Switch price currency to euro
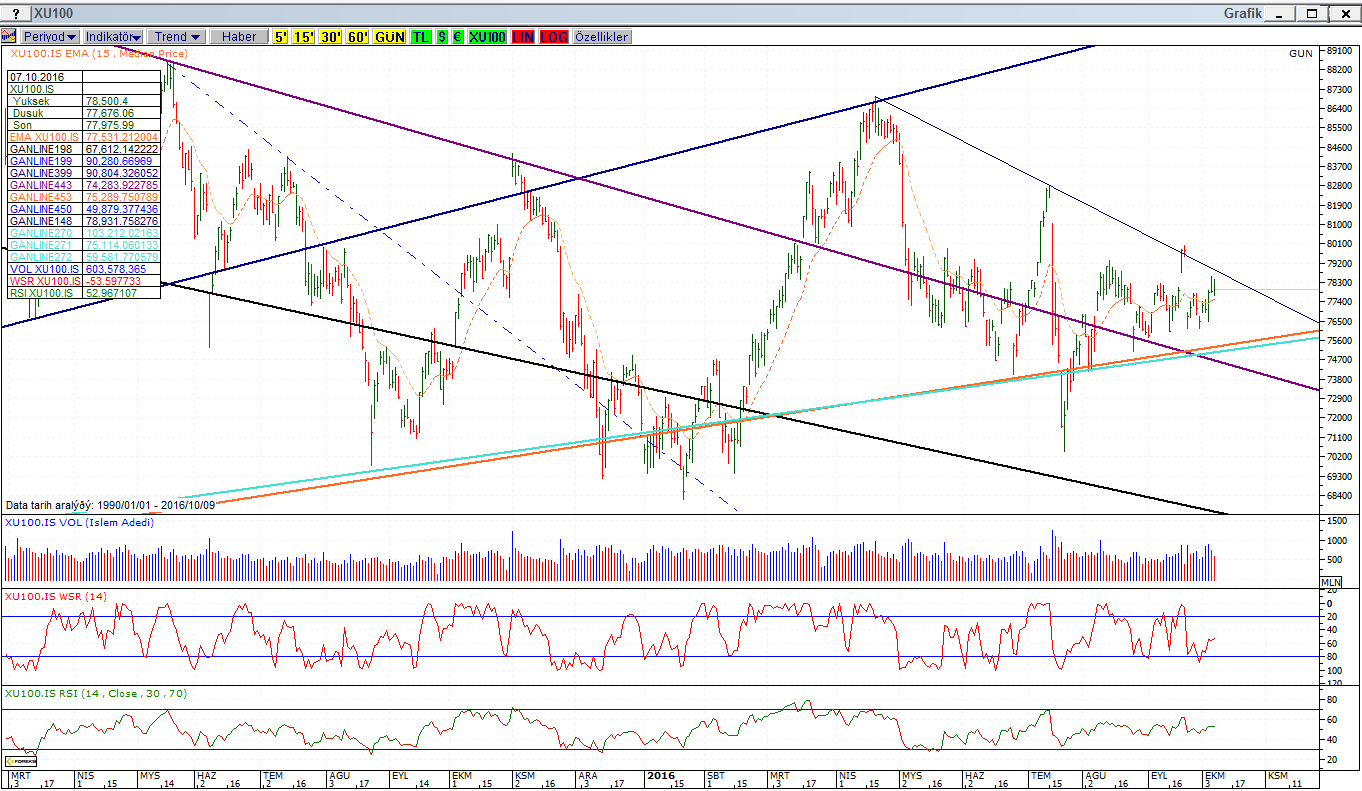 coord(457,37)
